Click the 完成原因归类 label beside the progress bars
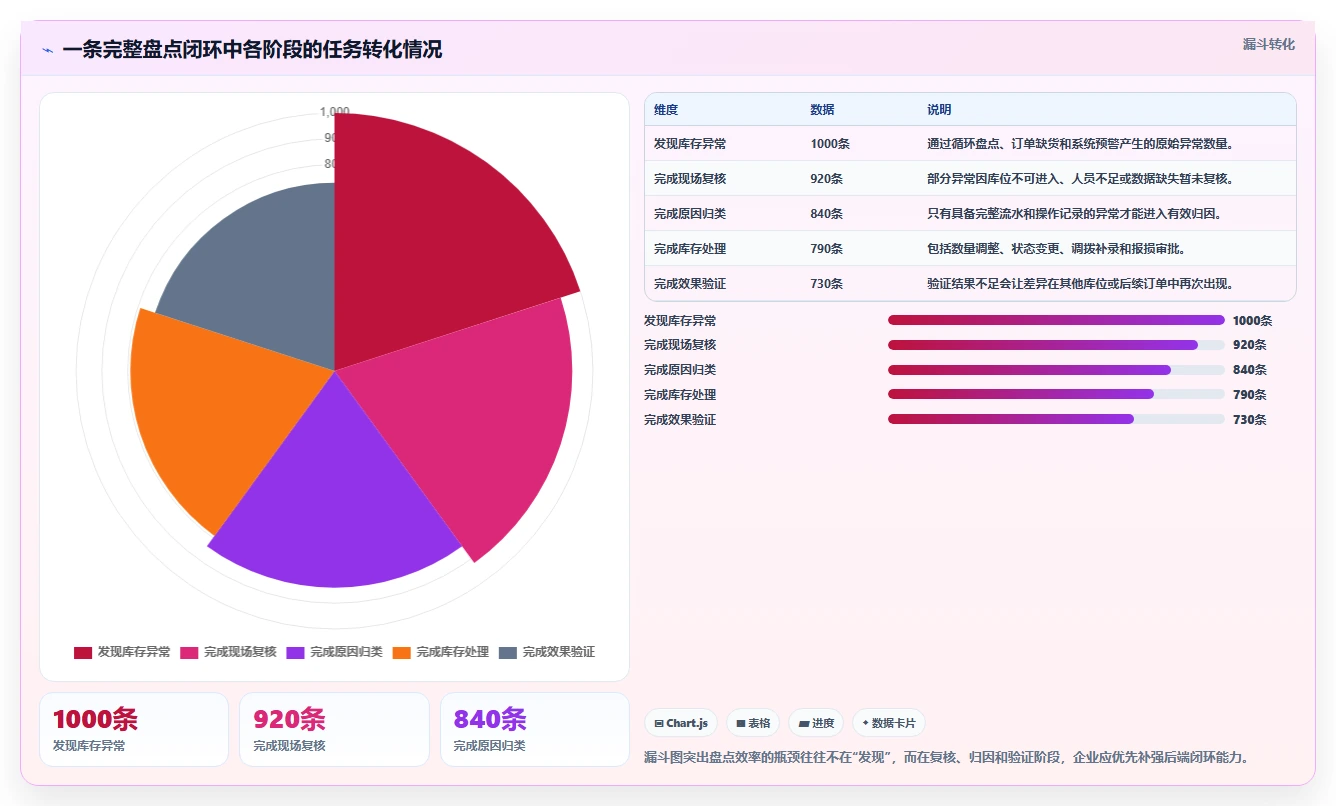The image size is (1336, 806). pyautogui.click(x=680, y=370)
